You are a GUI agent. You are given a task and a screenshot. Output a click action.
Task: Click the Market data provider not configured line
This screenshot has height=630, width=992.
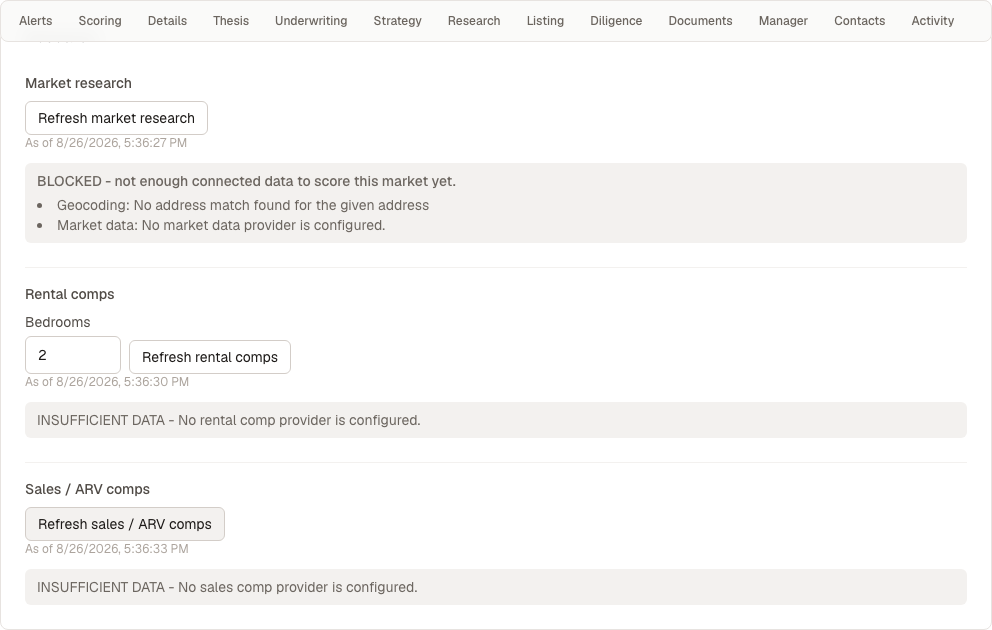pos(221,226)
